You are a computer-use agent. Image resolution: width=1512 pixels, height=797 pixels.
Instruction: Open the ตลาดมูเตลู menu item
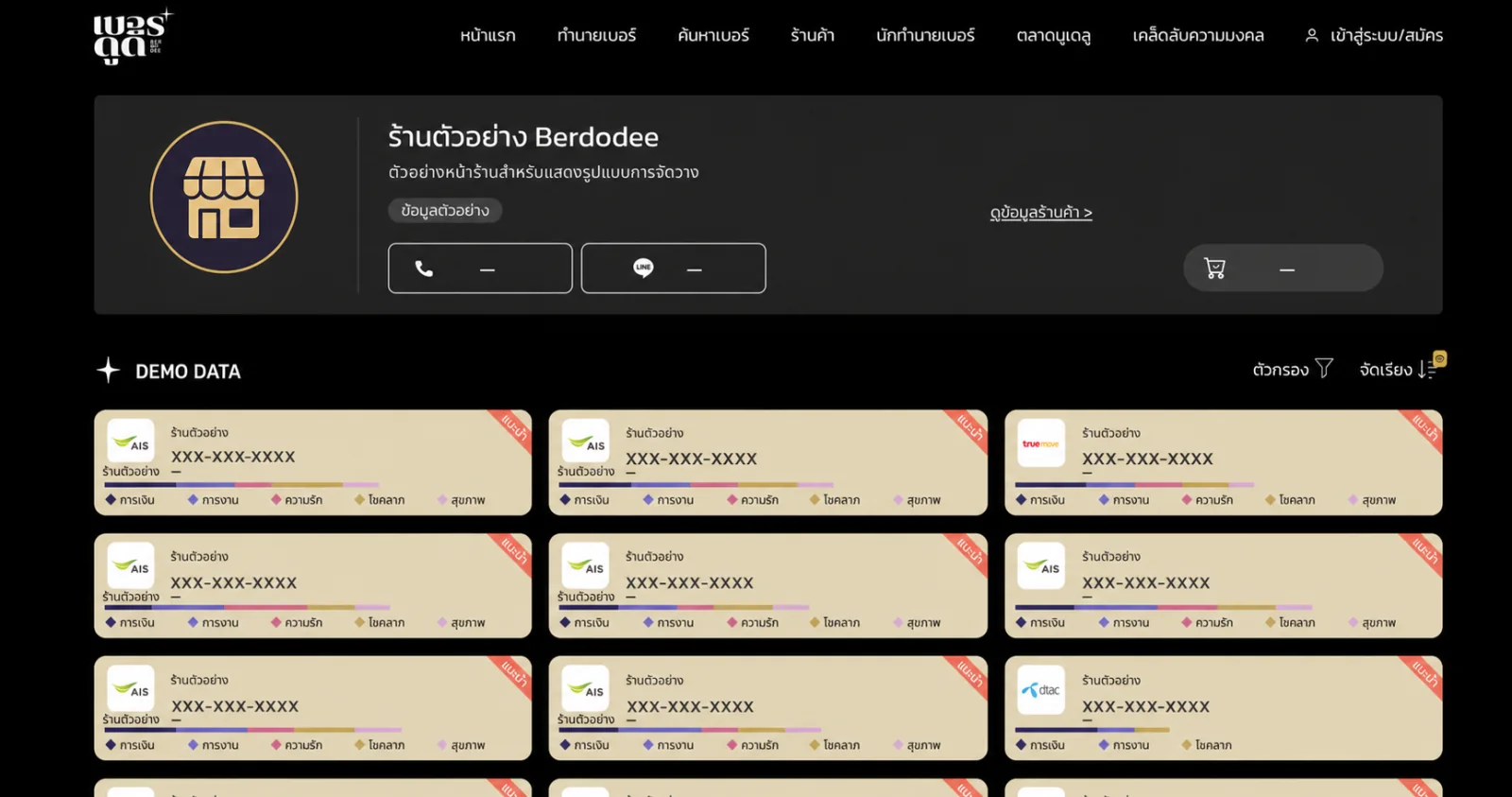tap(1054, 36)
